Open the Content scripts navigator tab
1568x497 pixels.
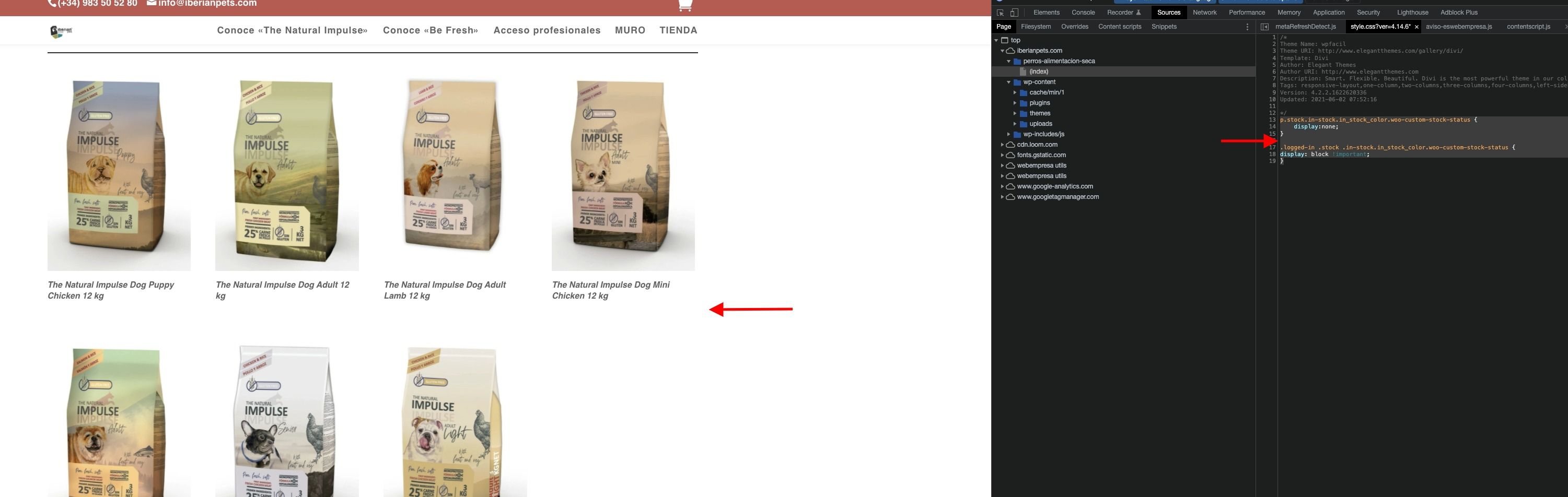click(x=1120, y=27)
